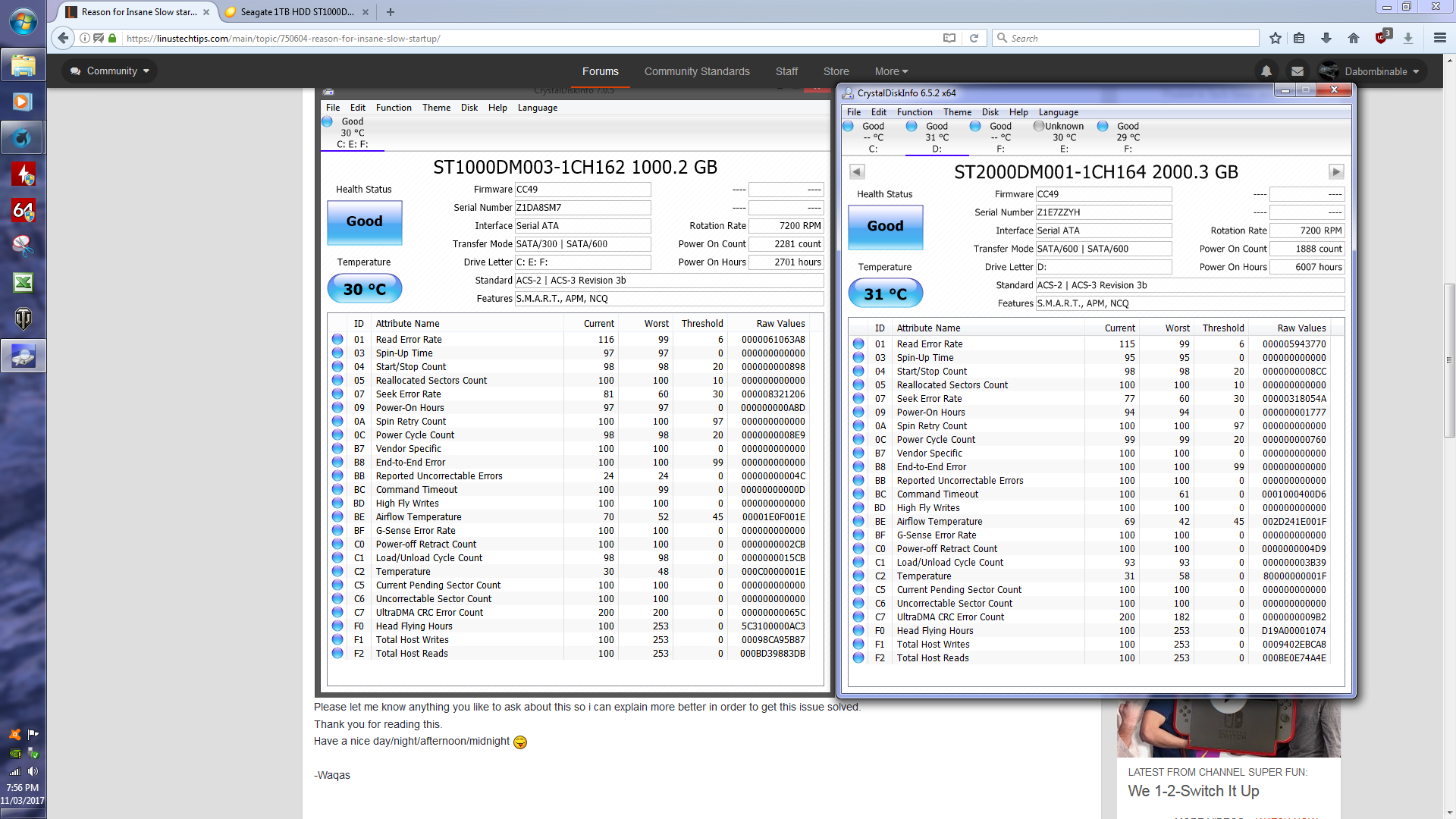Viewport: 1456px width, 819px height.
Task: Open the Windows Start menu
Action: click(x=23, y=22)
